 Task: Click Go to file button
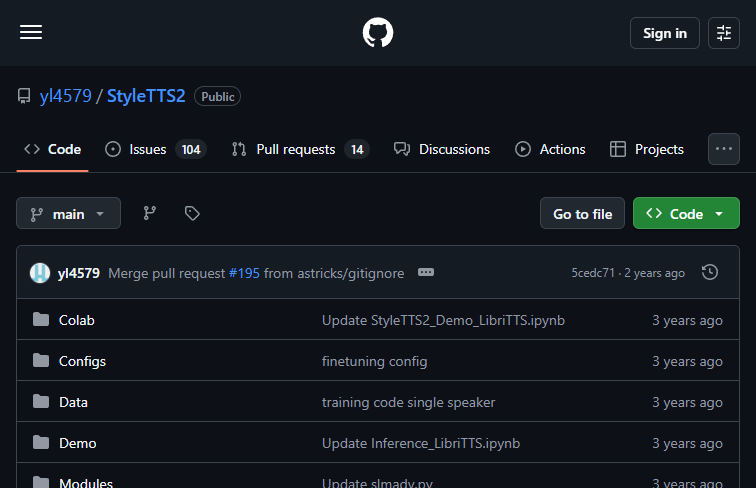click(x=582, y=213)
